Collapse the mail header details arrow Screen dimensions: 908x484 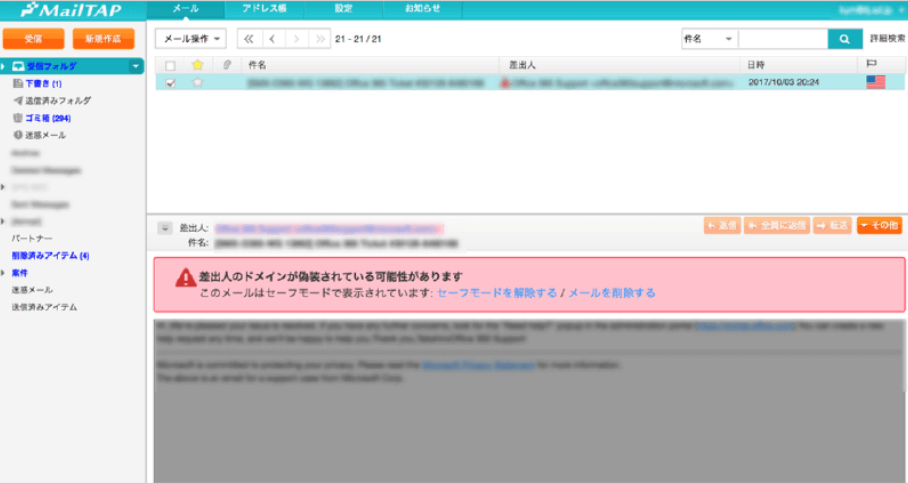pos(165,228)
